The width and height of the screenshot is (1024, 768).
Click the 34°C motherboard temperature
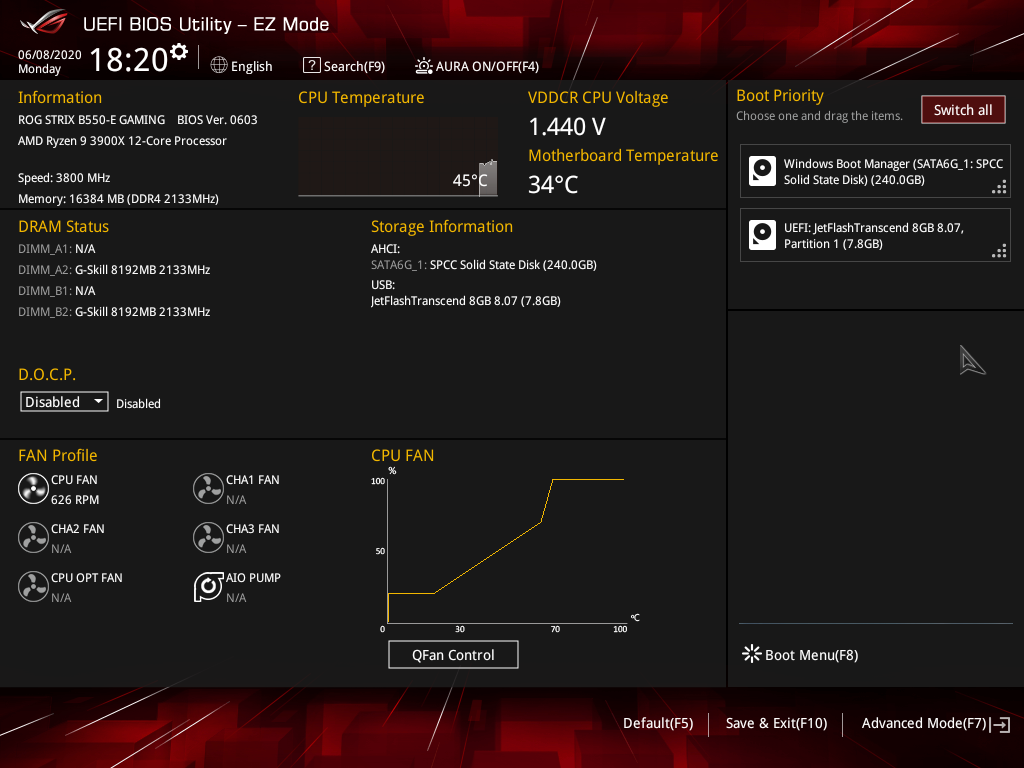coord(553,185)
